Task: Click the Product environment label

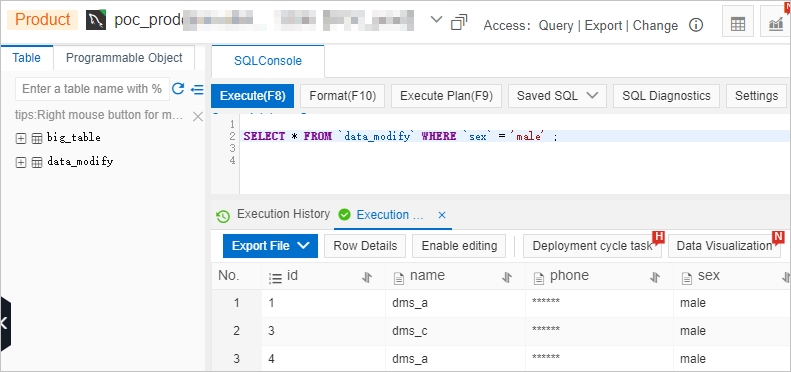Action: (x=42, y=20)
